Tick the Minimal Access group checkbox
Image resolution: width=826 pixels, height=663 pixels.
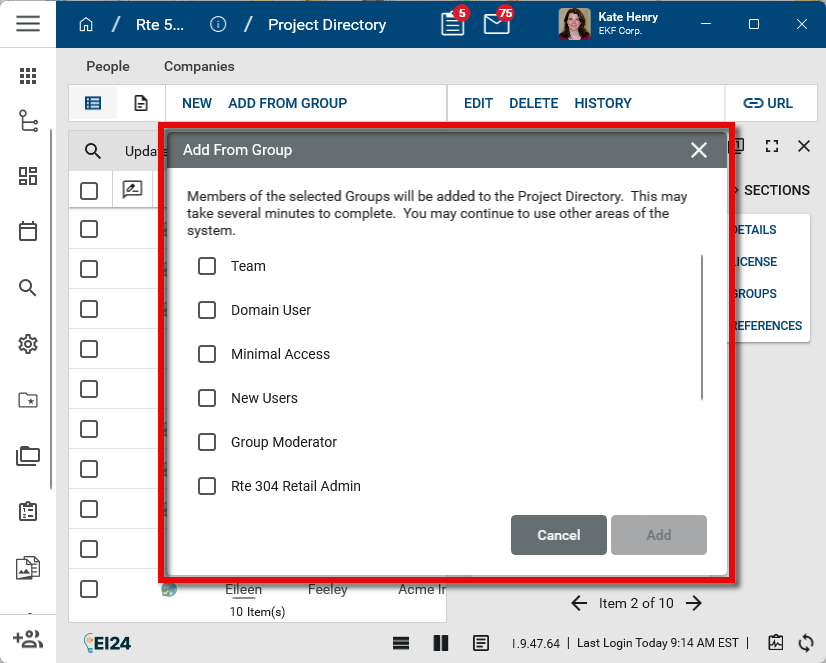[207, 354]
